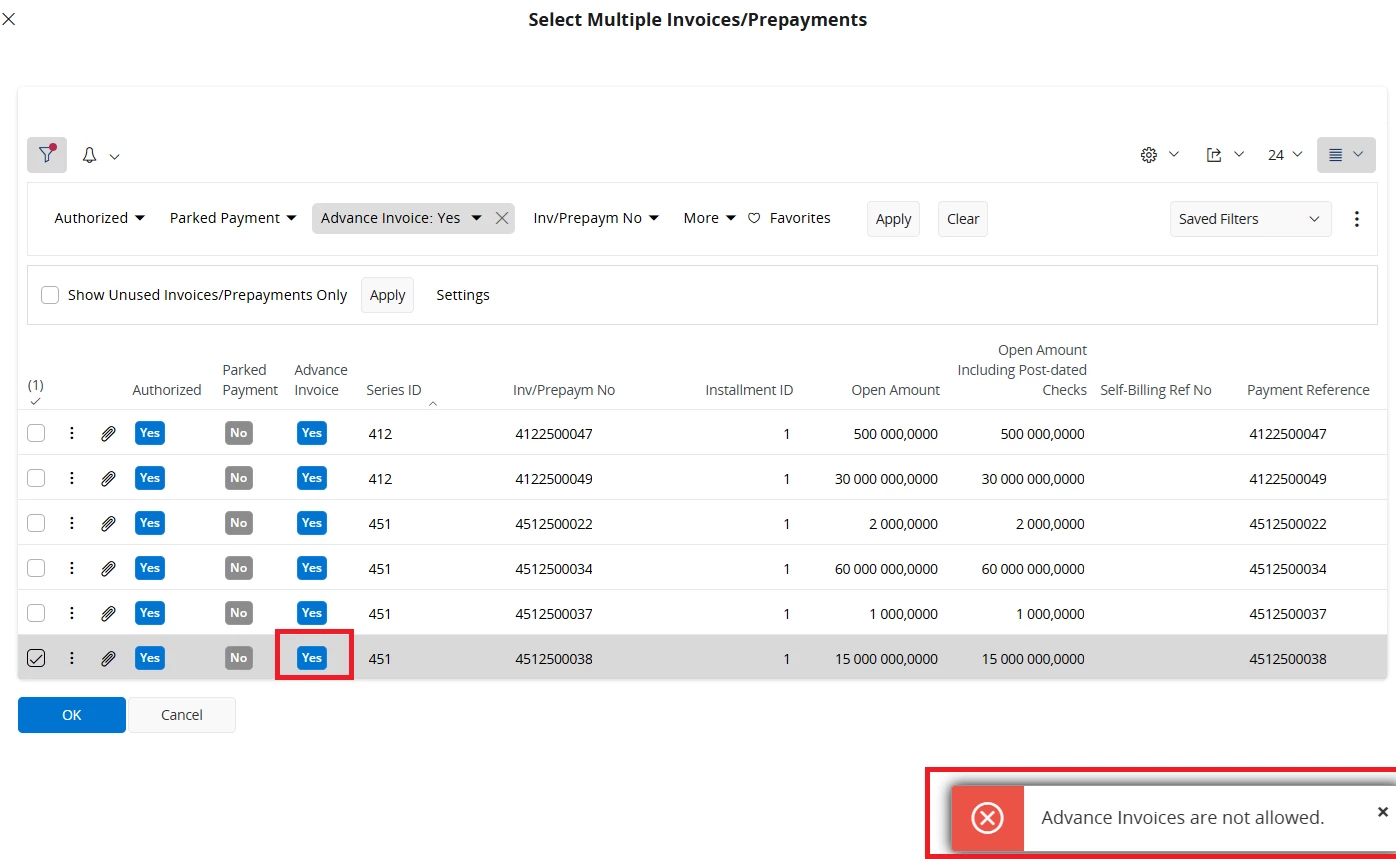The width and height of the screenshot is (1396, 859).
Task: Apply the selected filter bar criteria
Action: (893, 219)
